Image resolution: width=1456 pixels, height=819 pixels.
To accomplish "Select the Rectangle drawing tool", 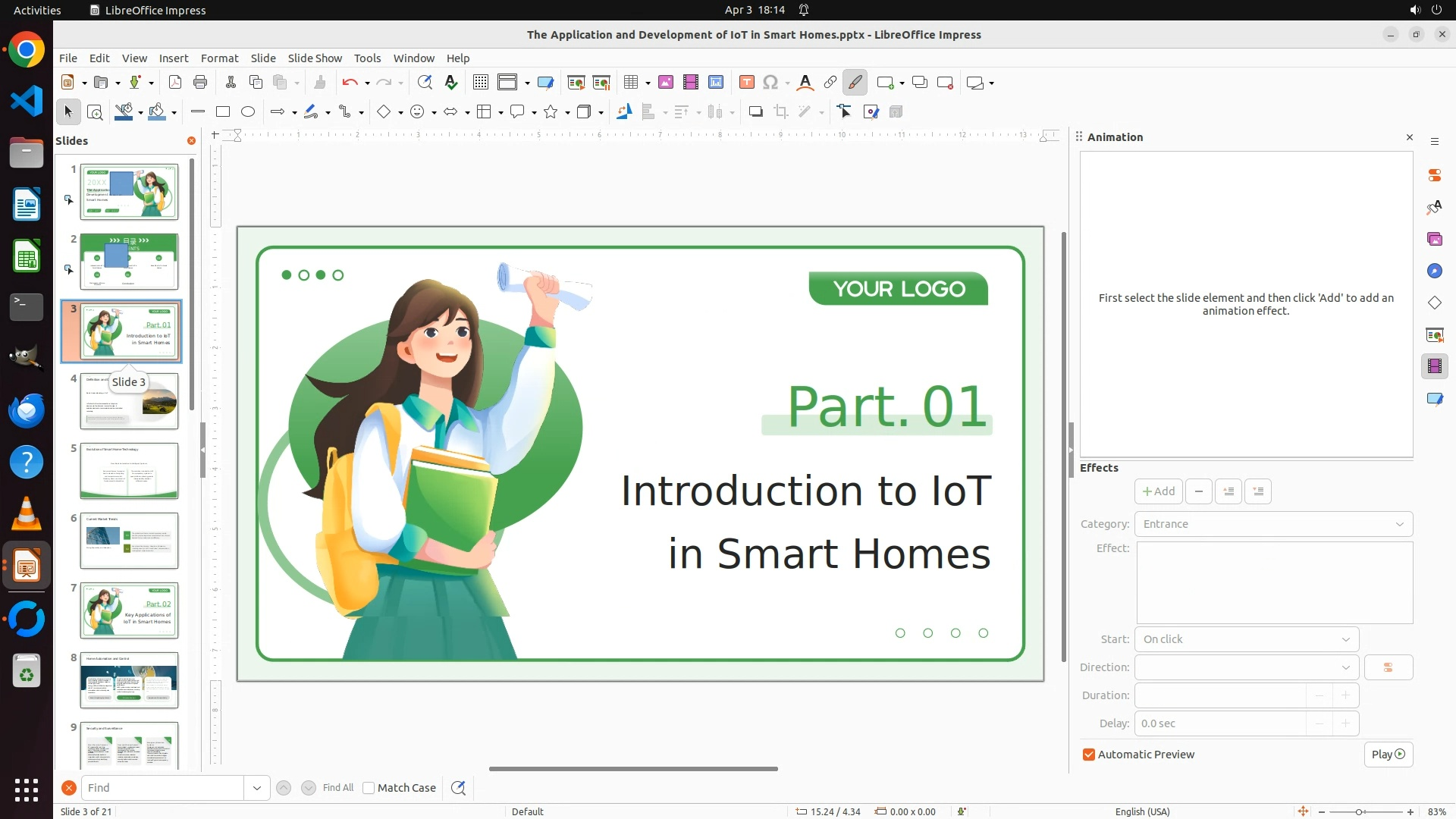I will coord(223,112).
